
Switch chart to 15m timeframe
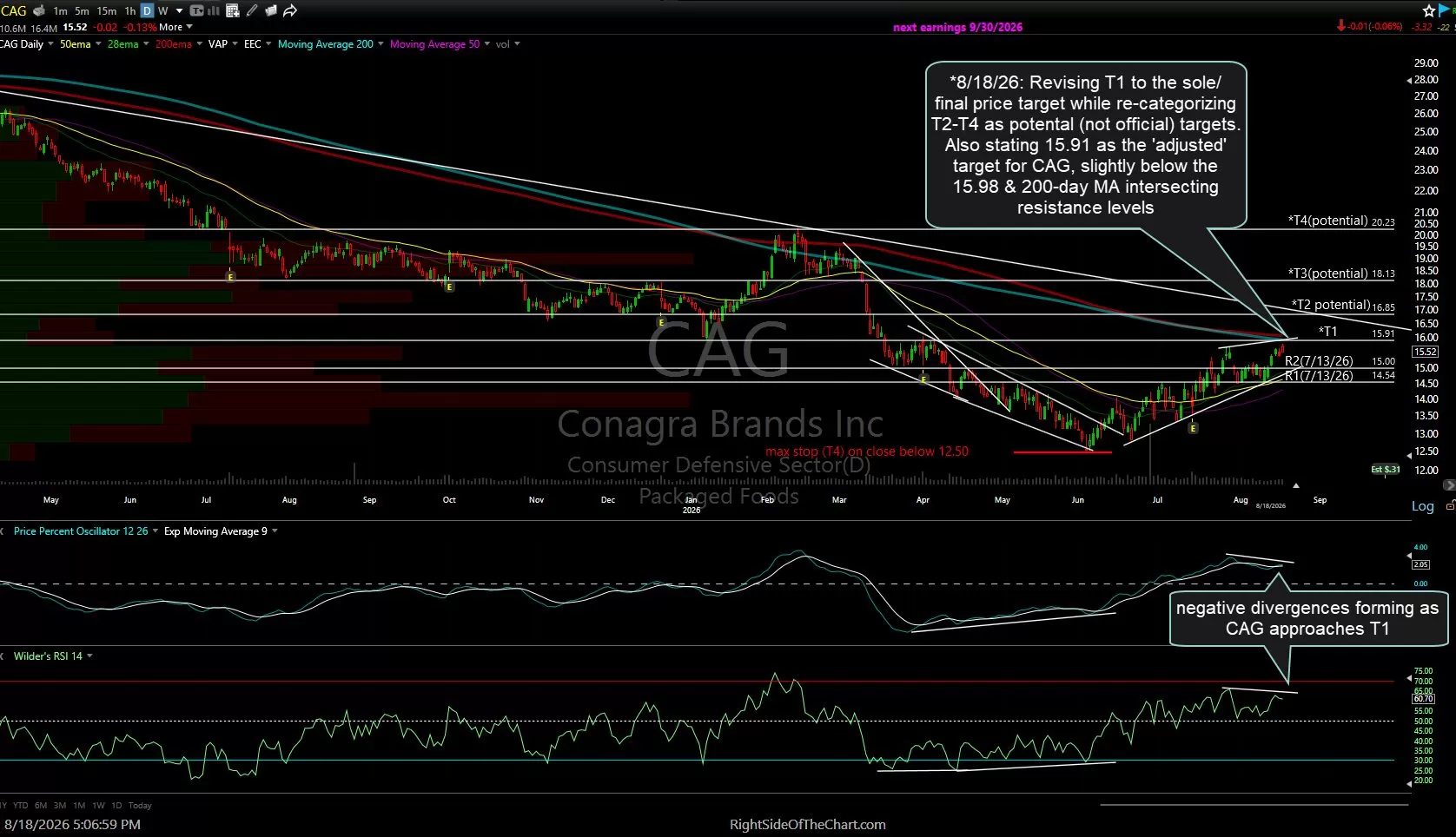[107, 10]
